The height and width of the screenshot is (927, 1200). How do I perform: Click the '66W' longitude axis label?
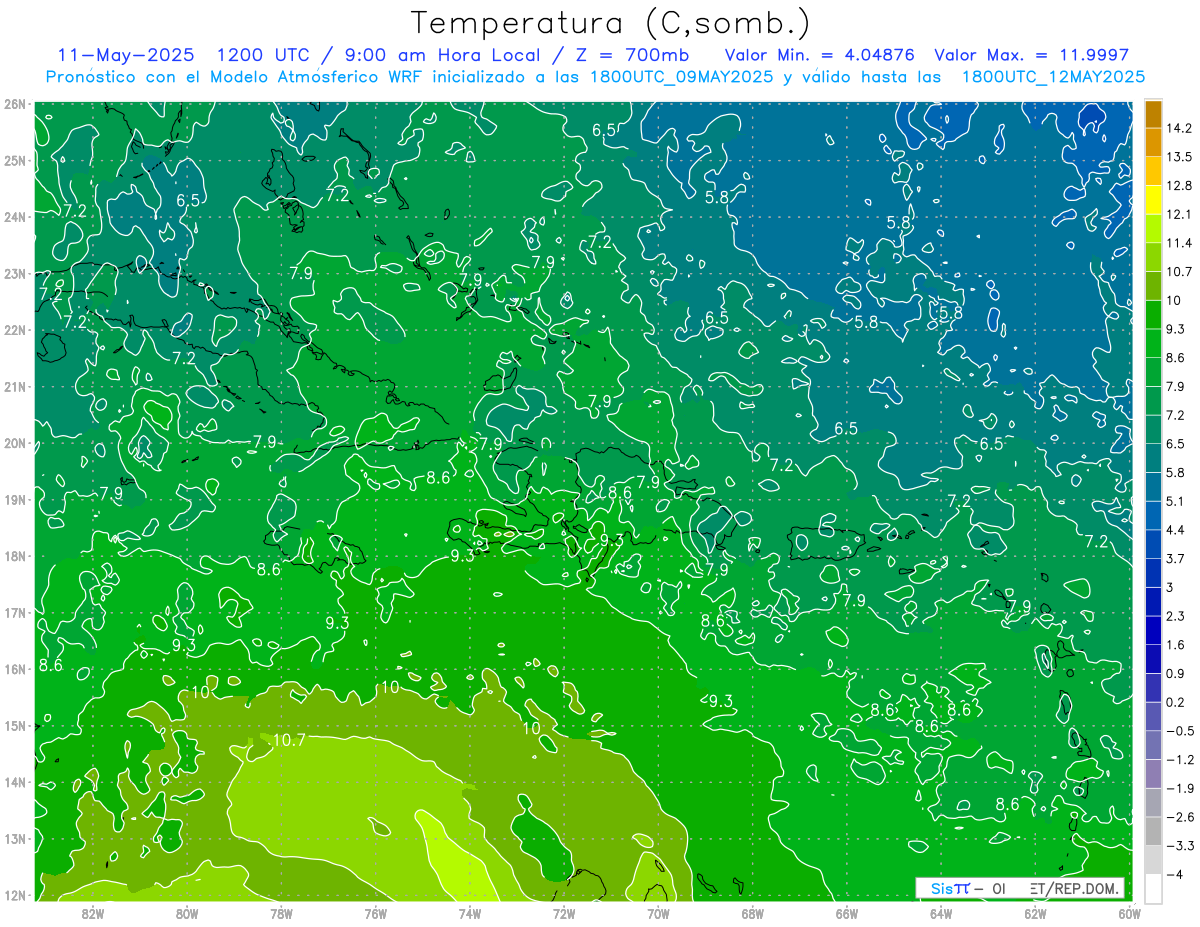(x=846, y=913)
